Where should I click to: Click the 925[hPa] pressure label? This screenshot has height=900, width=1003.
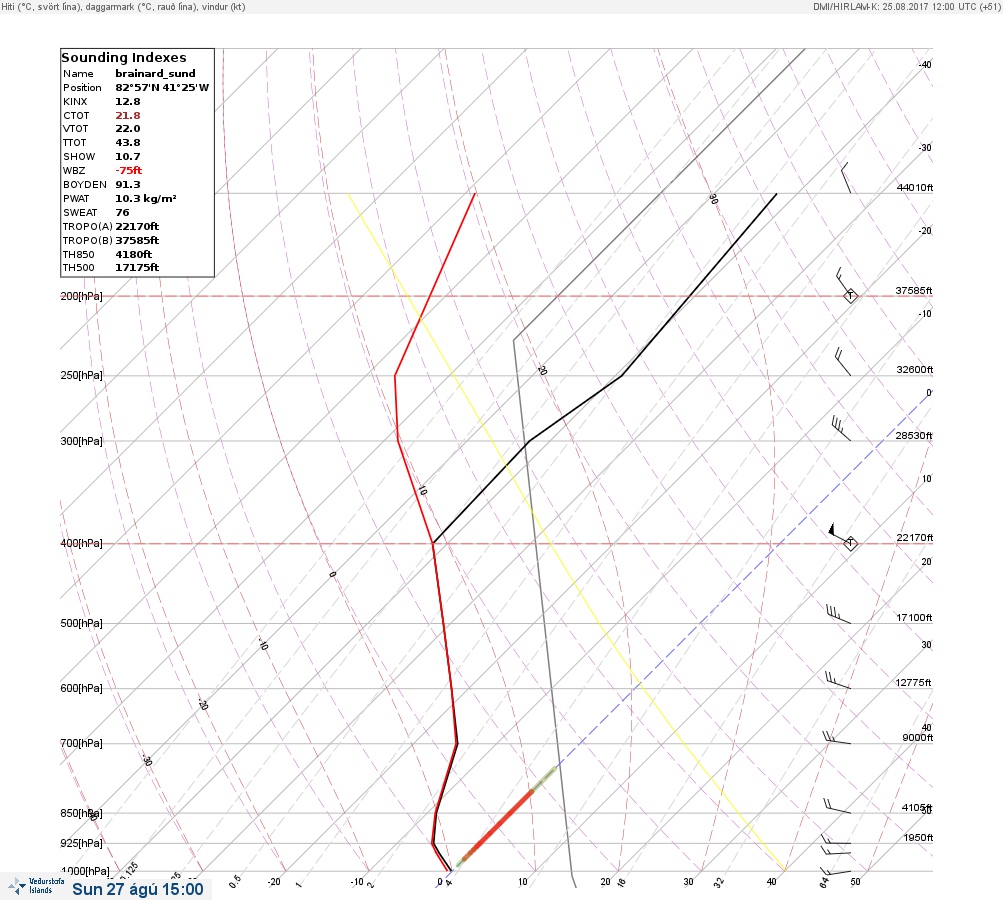coord(81,843)
